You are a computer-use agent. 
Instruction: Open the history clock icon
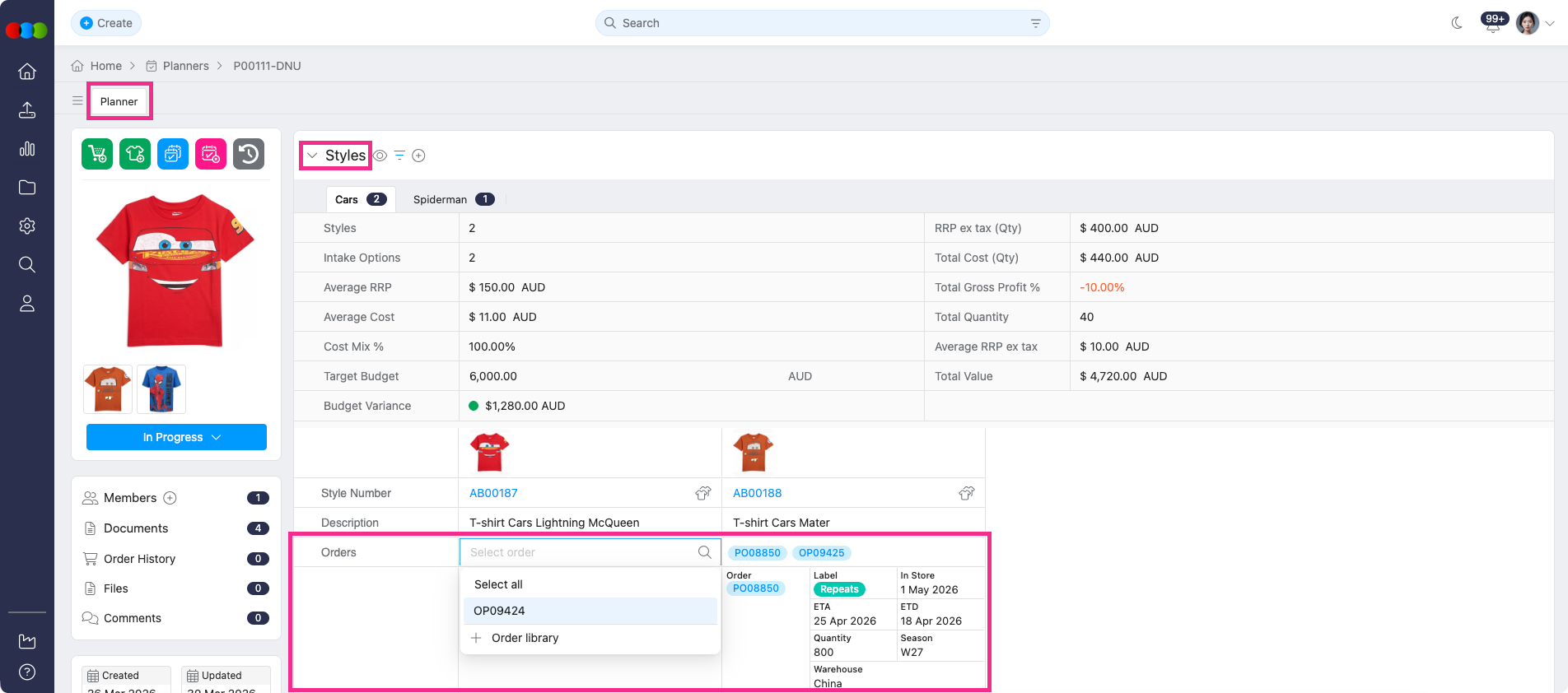click(249, 154)
